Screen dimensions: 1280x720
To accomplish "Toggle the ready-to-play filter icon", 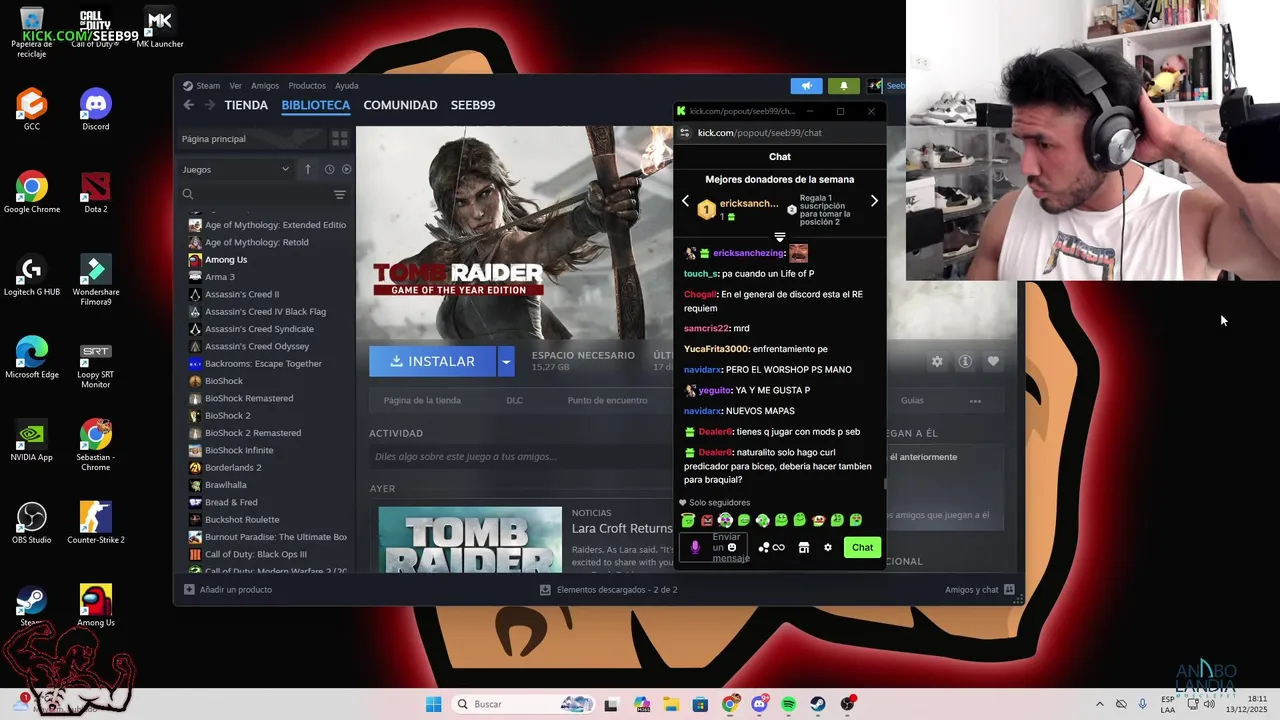I will pyautogui.click(x=346, y=169).
